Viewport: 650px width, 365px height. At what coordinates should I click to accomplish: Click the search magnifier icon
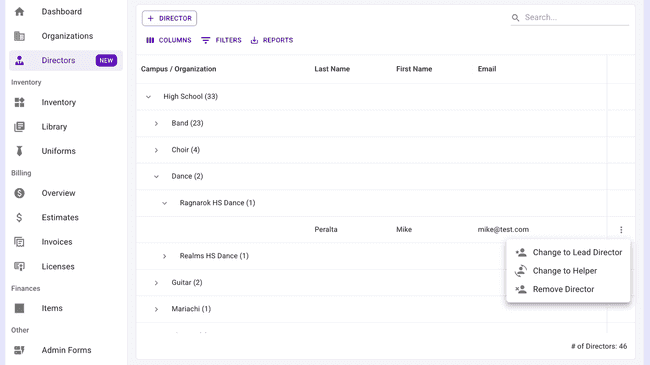[515, 18]
